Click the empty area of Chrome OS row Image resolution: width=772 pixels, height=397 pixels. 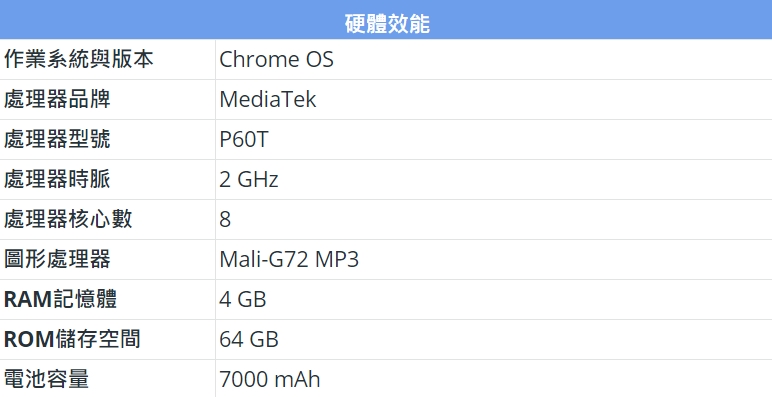click(551, 60)
